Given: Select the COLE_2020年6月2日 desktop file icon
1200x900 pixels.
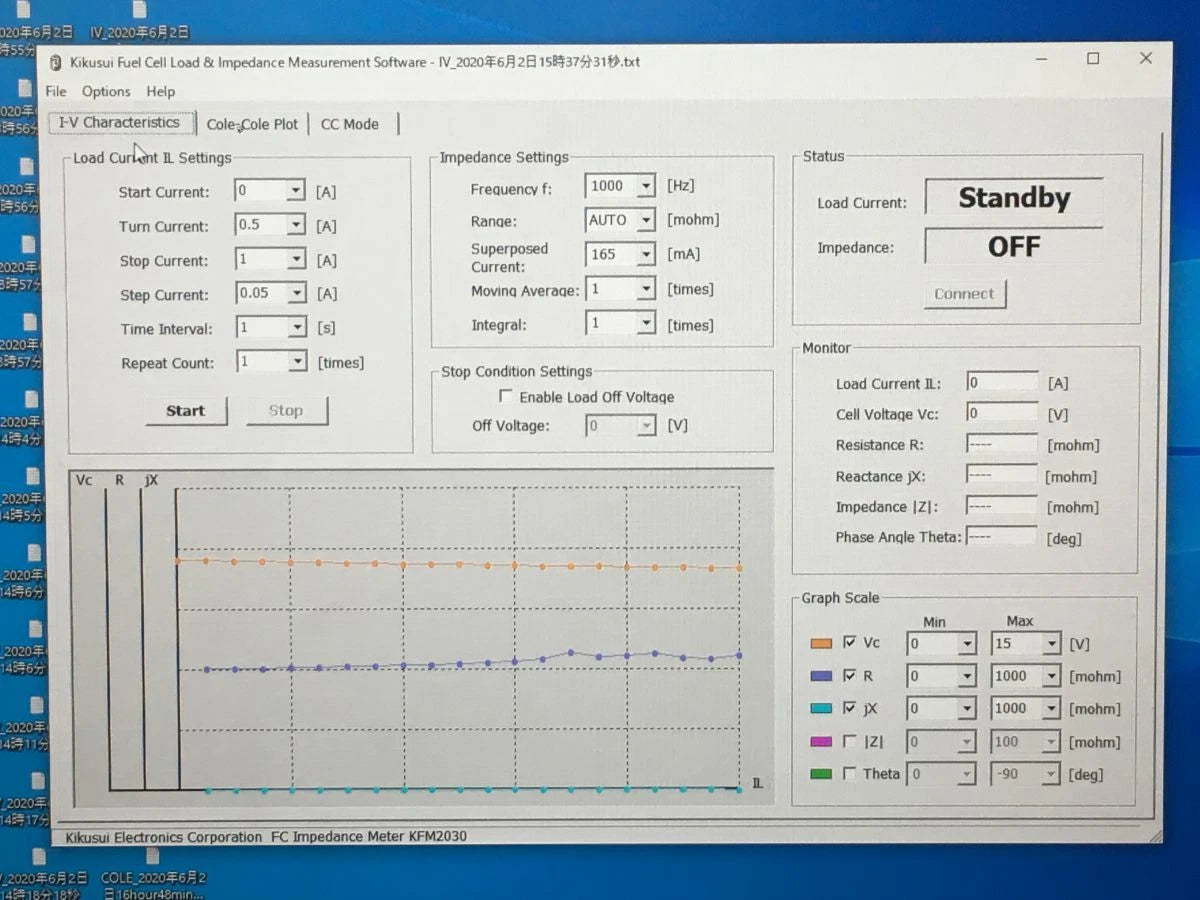Looking at the screenshot, I should click(152, 858).
